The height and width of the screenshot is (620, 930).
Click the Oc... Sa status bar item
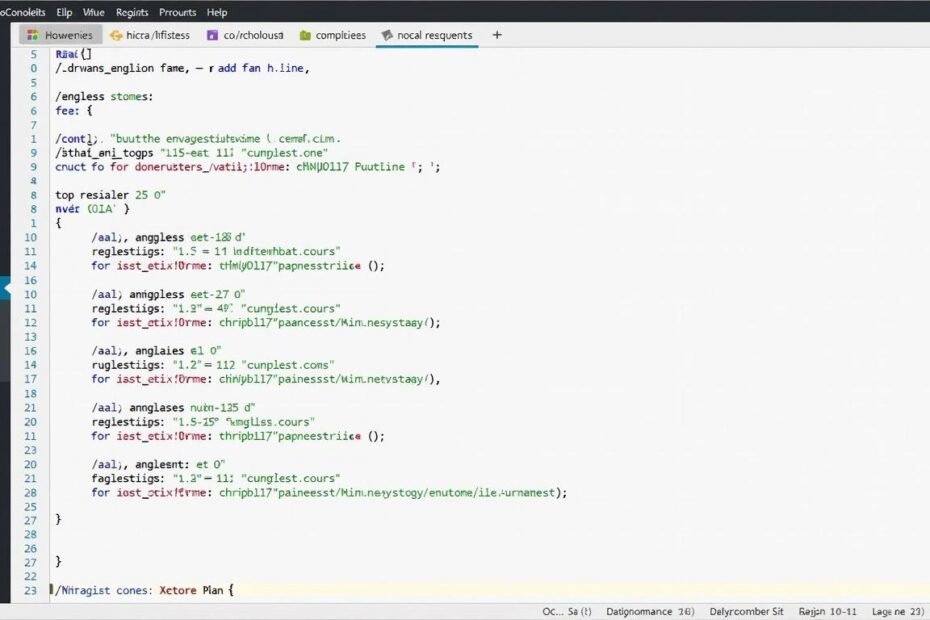tap(567, 610)
